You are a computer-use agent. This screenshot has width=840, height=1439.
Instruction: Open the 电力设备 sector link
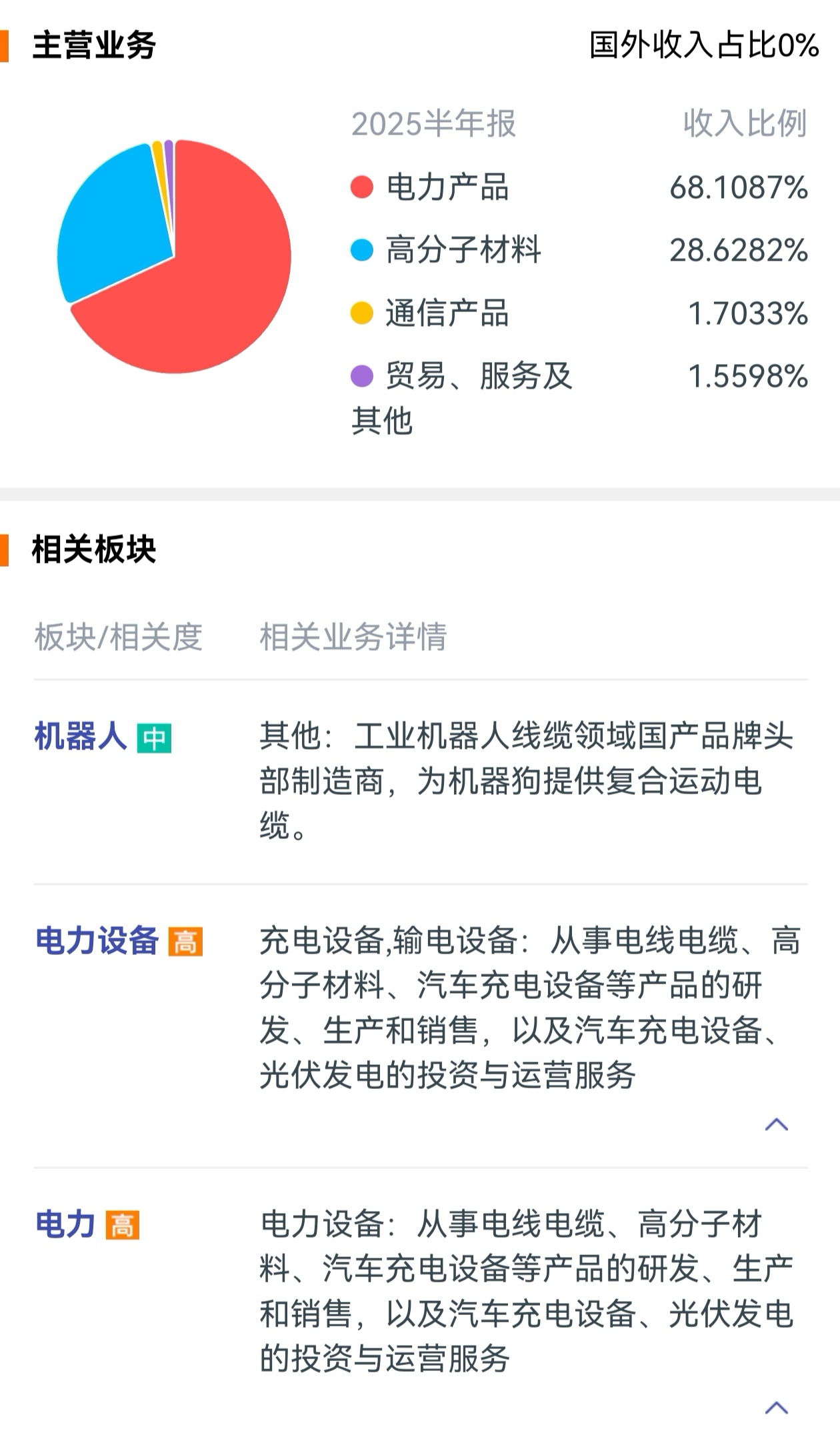click(x=97, y=941)
